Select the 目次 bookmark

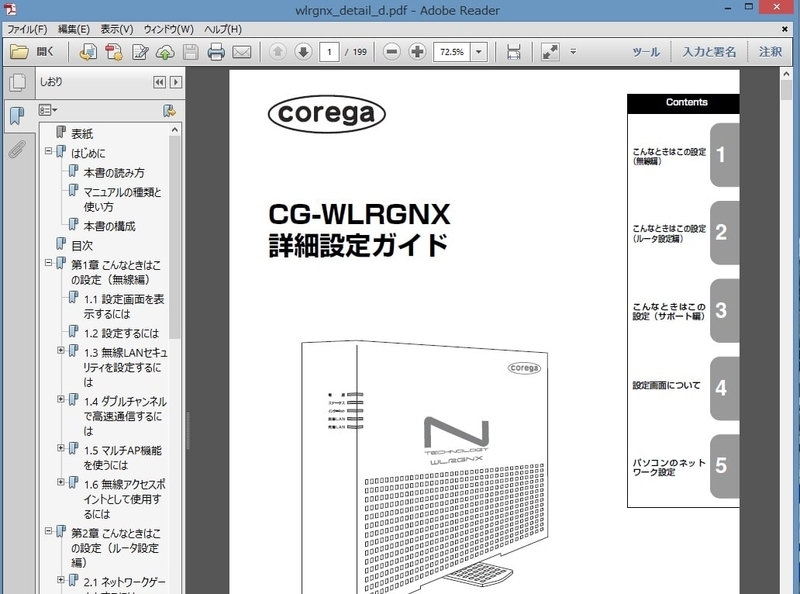coord(82,245)
